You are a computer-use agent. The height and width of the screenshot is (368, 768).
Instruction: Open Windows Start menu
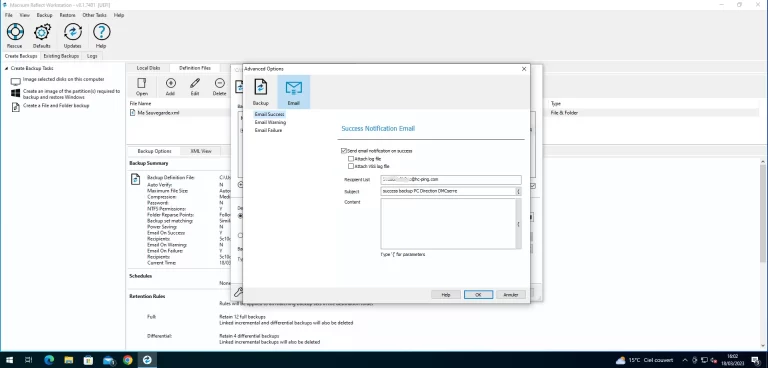[9, 360]
